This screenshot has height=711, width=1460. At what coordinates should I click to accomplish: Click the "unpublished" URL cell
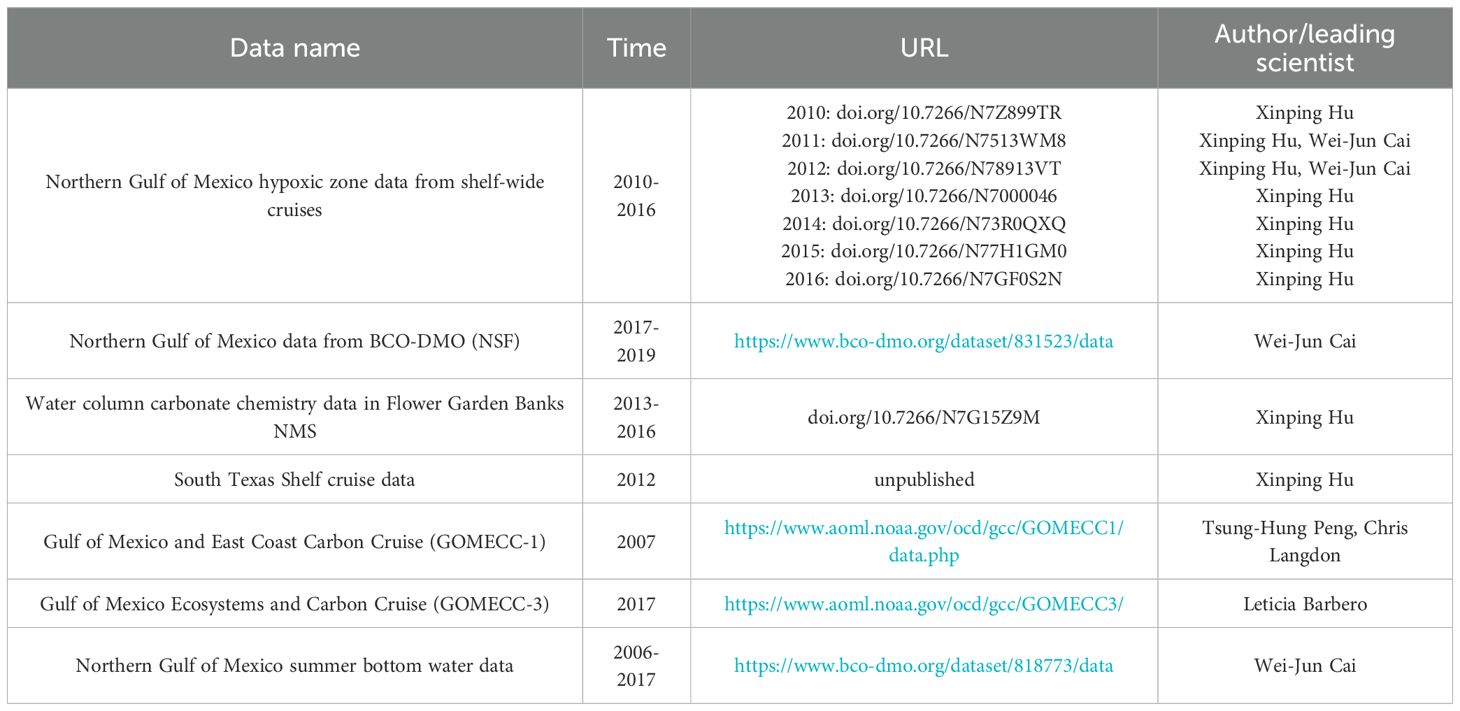tap(923, 480)
